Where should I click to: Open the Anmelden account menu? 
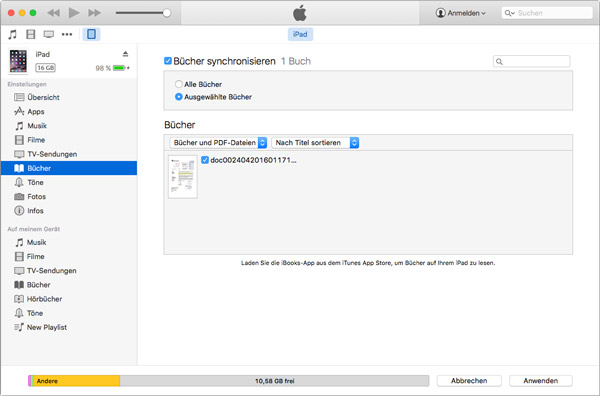(461, 13)
